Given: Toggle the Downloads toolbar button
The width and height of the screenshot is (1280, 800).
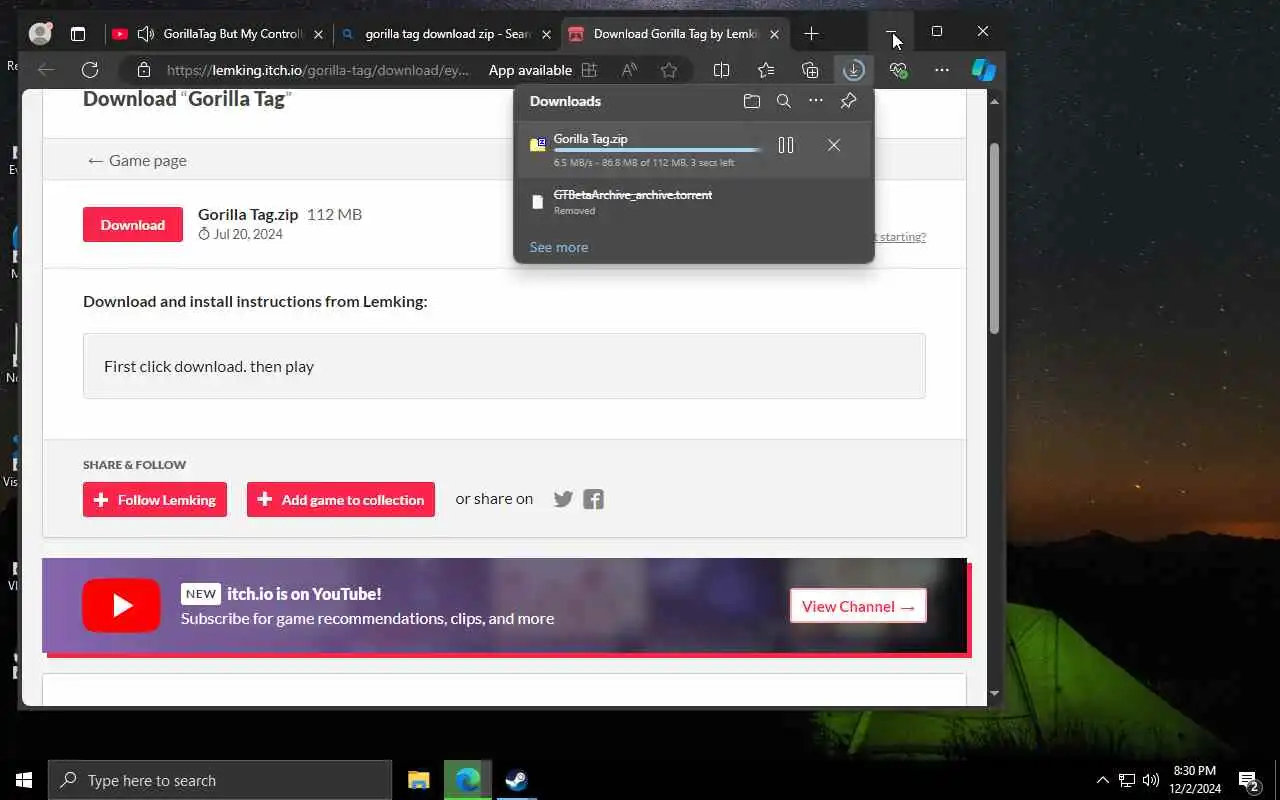Looking at the screenshot, I should (x=853, y=70).
